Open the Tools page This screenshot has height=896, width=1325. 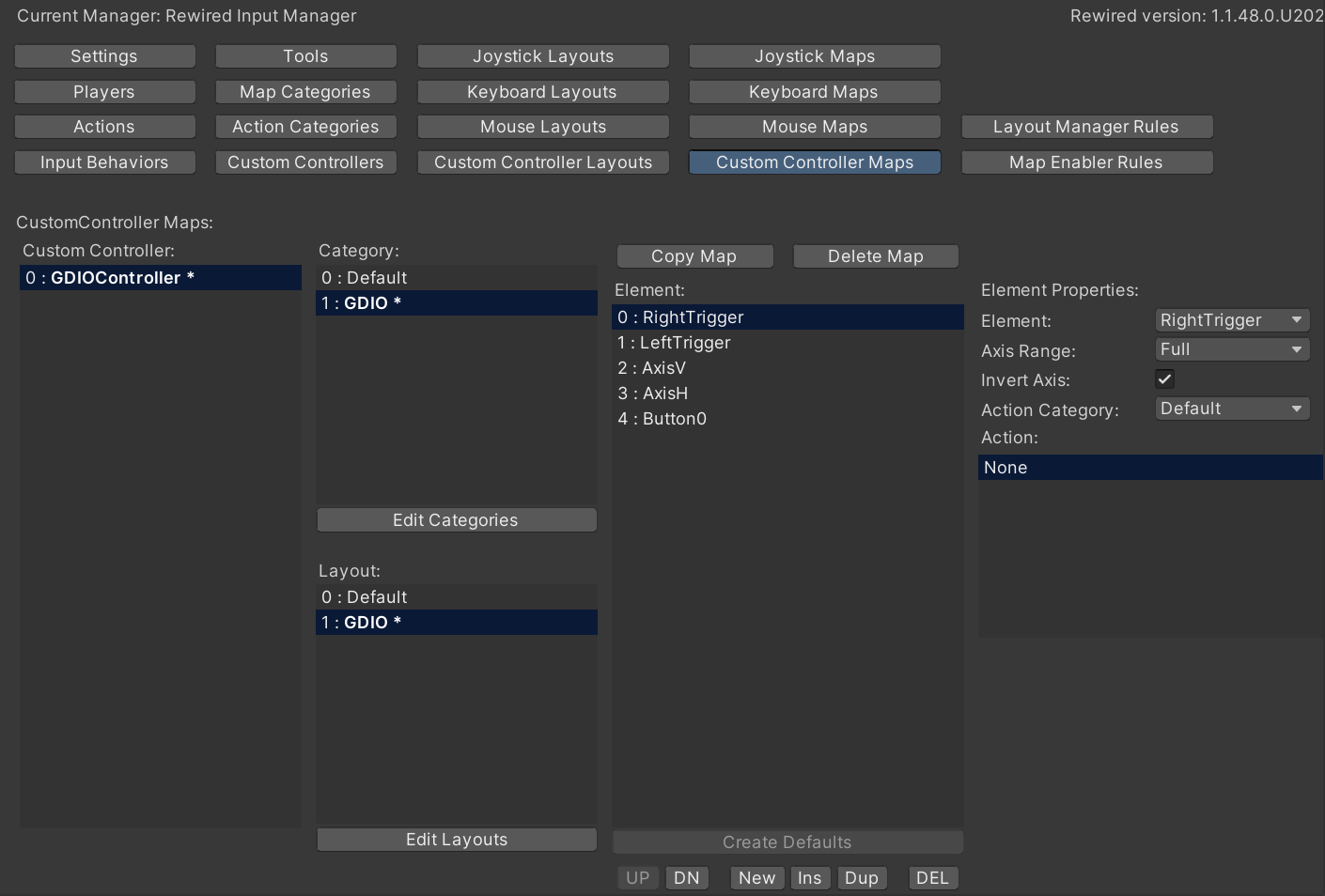(305, 56)
